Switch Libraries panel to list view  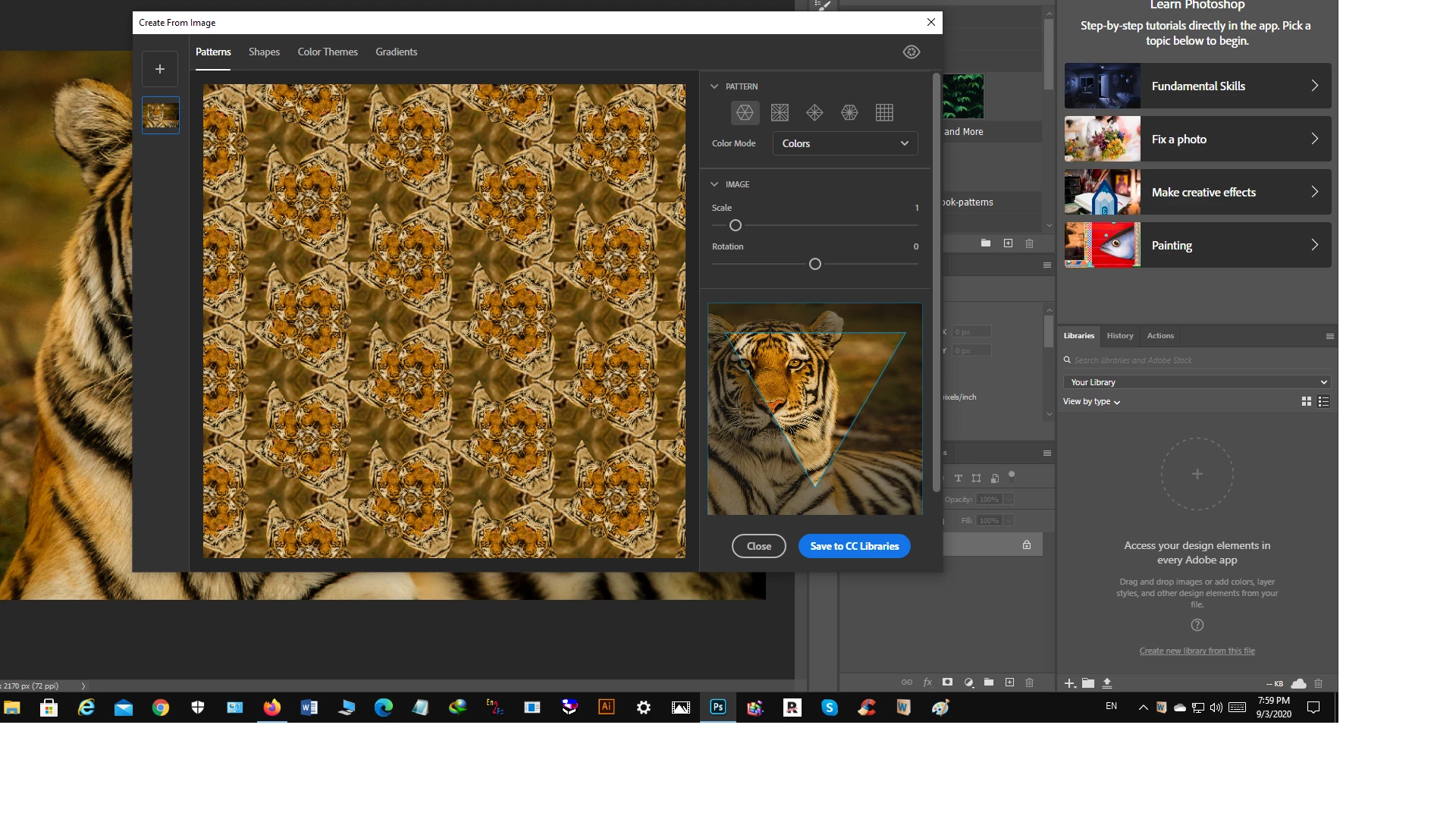[1324, 402]
